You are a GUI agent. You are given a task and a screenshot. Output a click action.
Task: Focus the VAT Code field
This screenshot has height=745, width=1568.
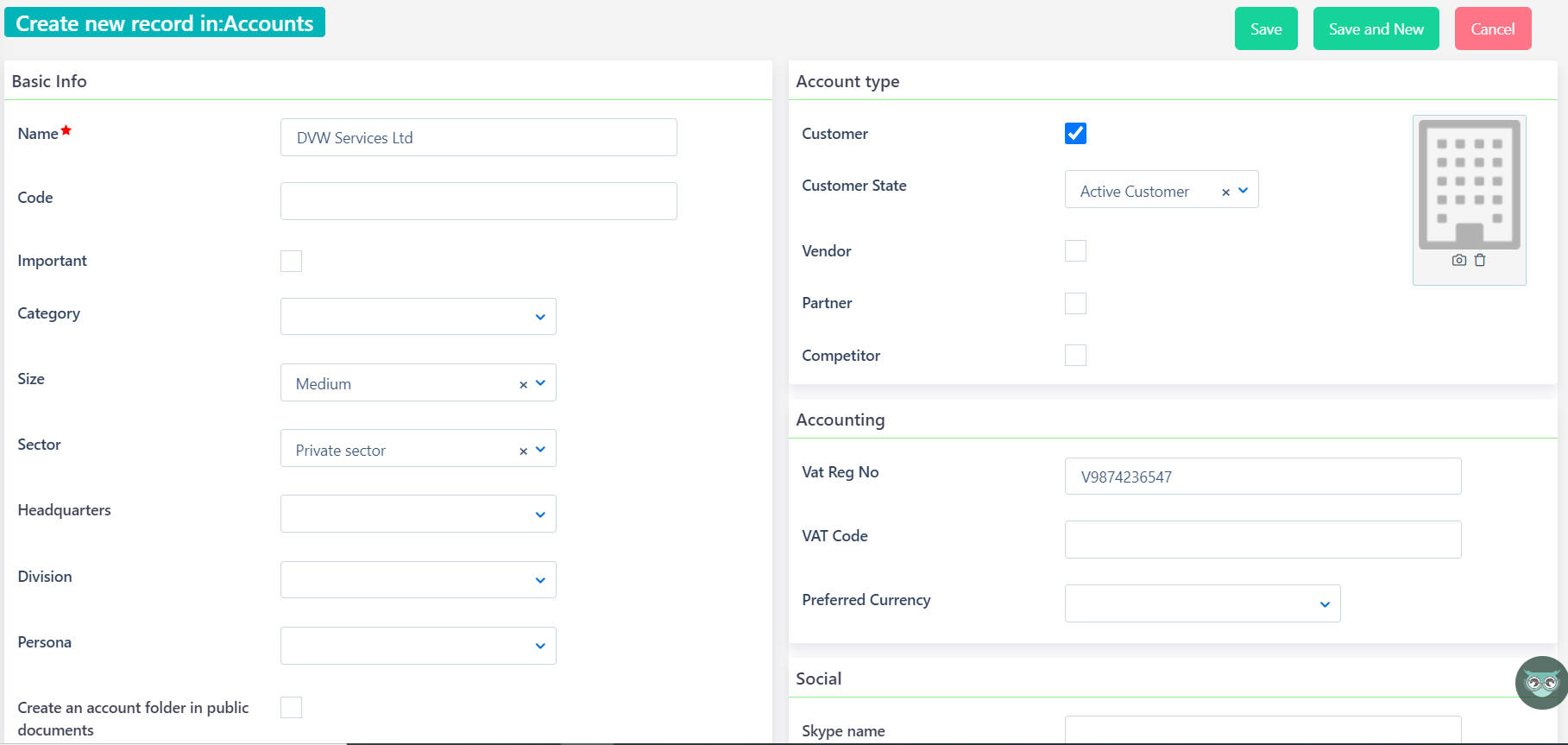coord(1263,540)
